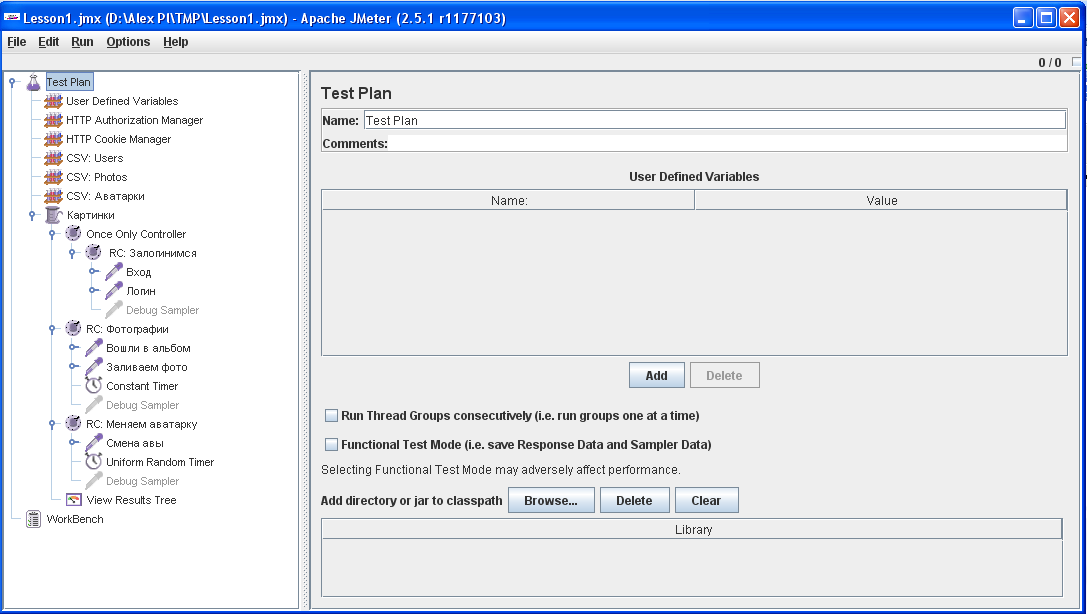Expand the Заливаем фото sampler node

coord(73,367)
